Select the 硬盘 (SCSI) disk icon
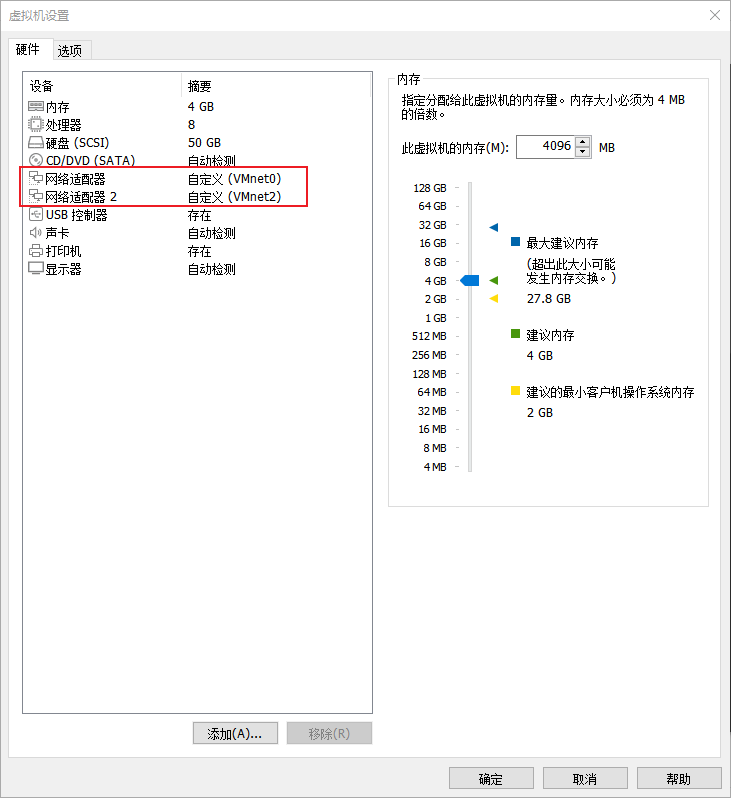This screenshot has width=731, height=798. [x=36, y=142]
